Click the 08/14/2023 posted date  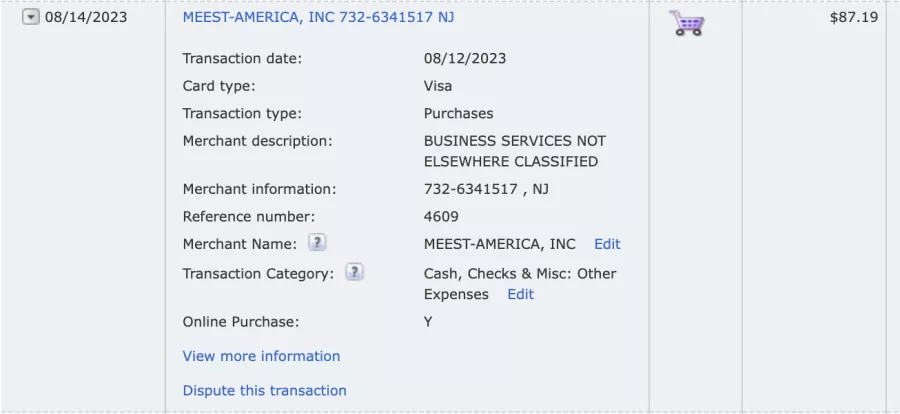click(x=86, y=17)
